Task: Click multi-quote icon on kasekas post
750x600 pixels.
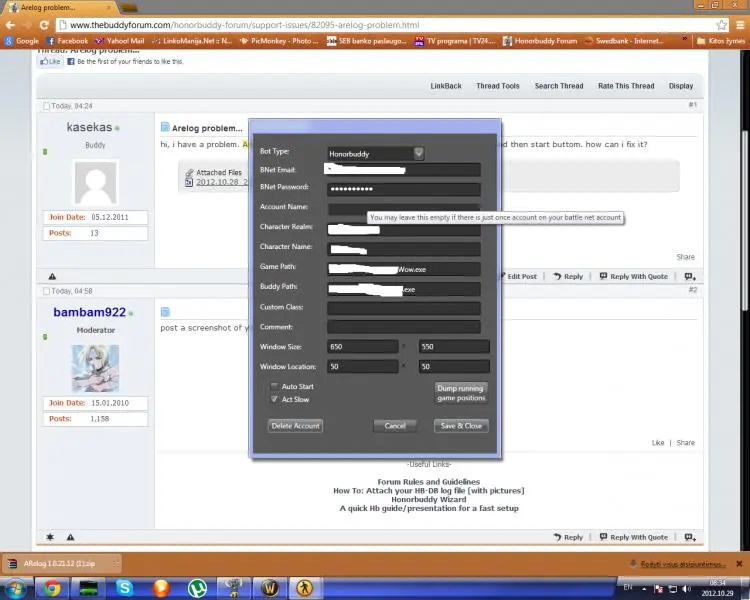Action: pos(690,277)
